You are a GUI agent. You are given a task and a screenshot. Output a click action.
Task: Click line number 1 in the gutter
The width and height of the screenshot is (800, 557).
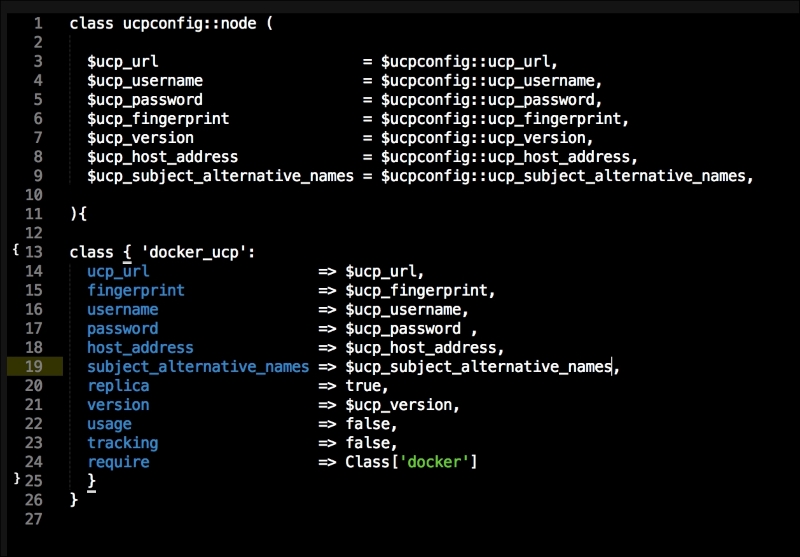37,23
